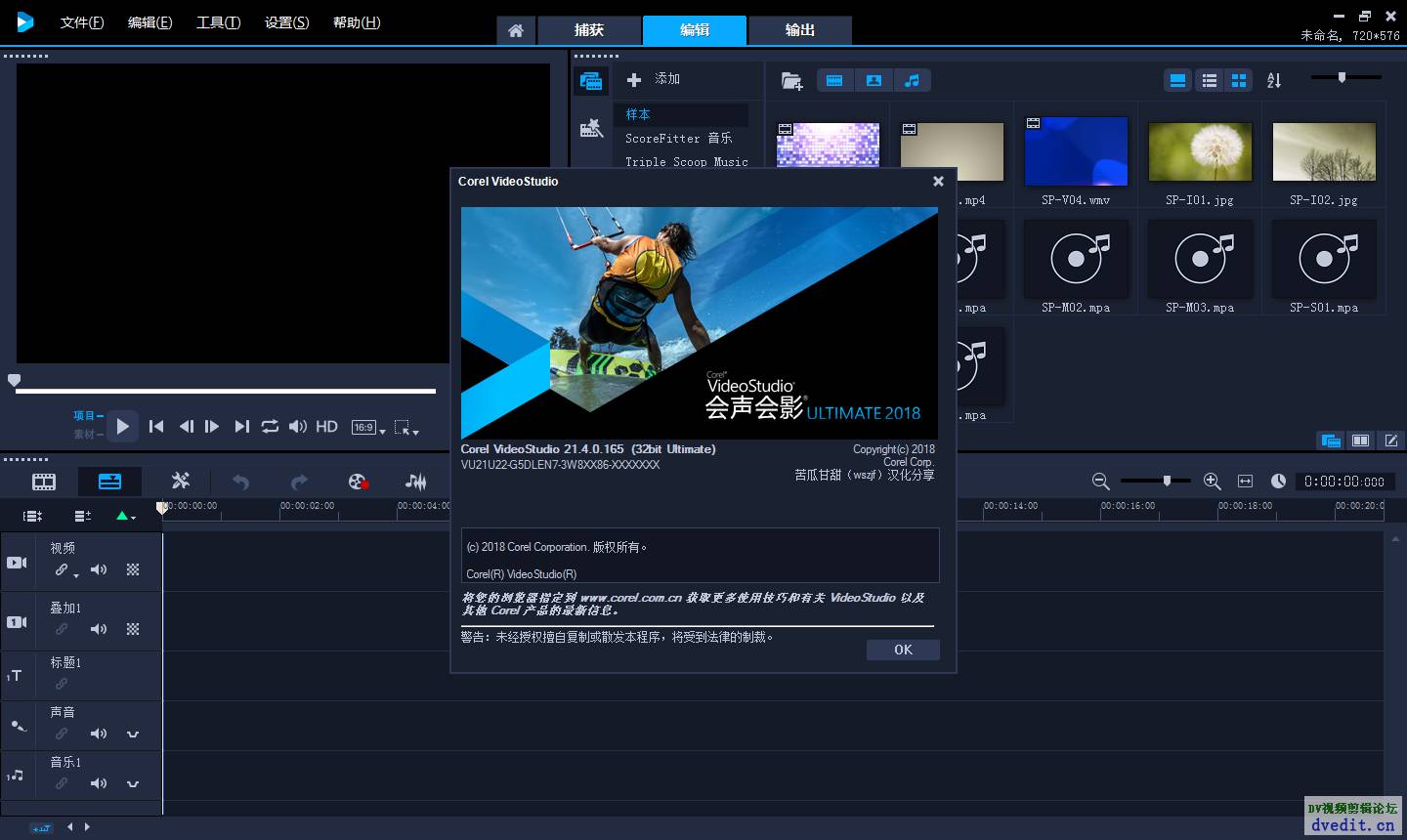Hide titles in library thumbnail view
Image resolution: width=1407 pixels, height=840 pixels.
pos(1178,80)
